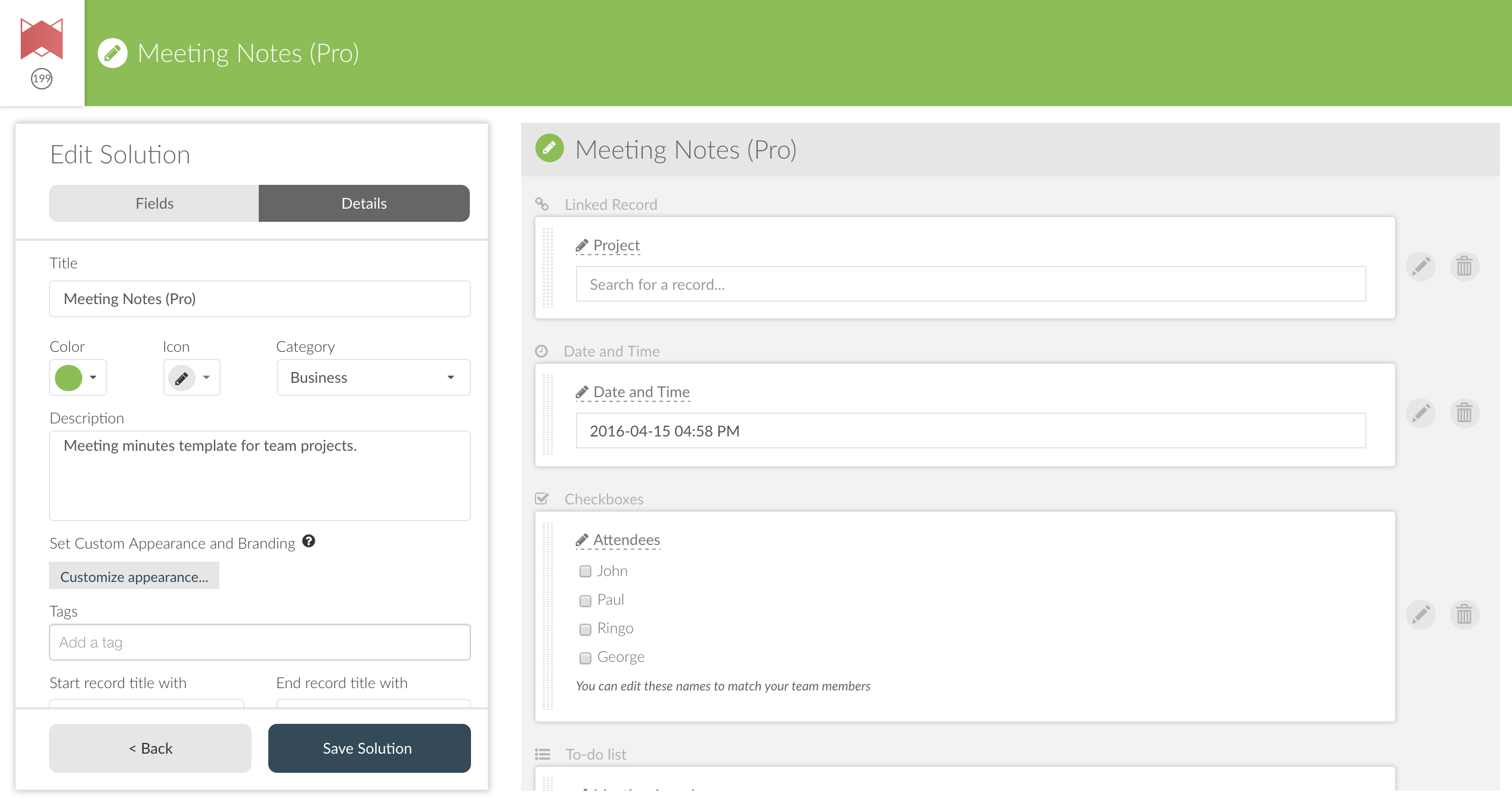1512x799 pixels.
Task: Focus the Add a tag input
Action: coord(260,642)
